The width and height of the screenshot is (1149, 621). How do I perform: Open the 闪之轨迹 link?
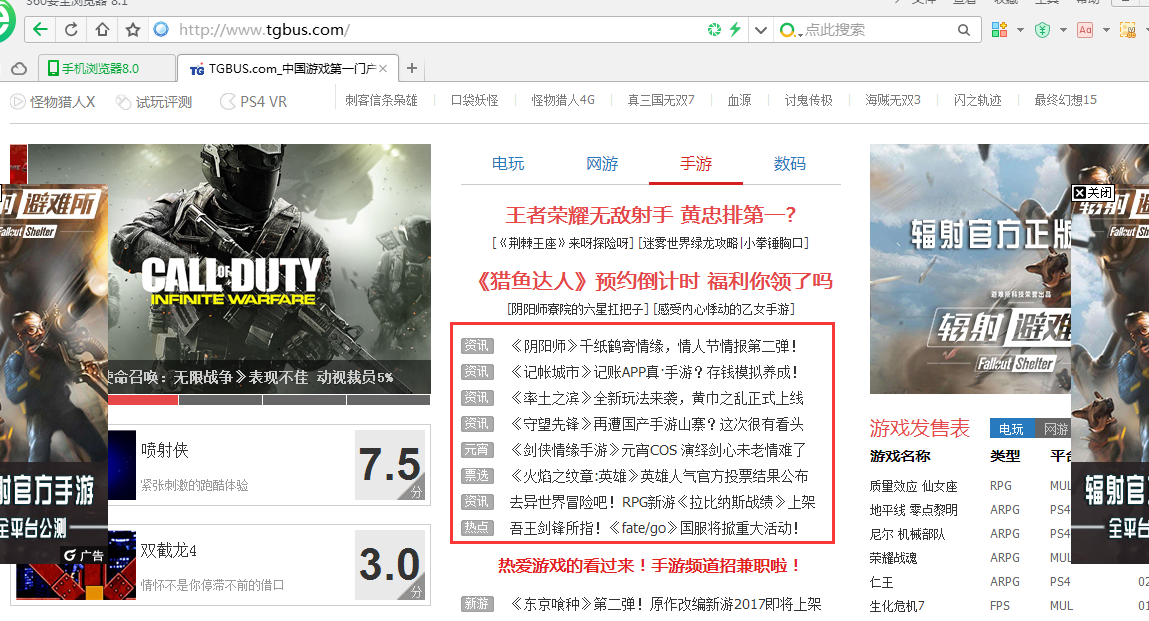pos(978,100)
